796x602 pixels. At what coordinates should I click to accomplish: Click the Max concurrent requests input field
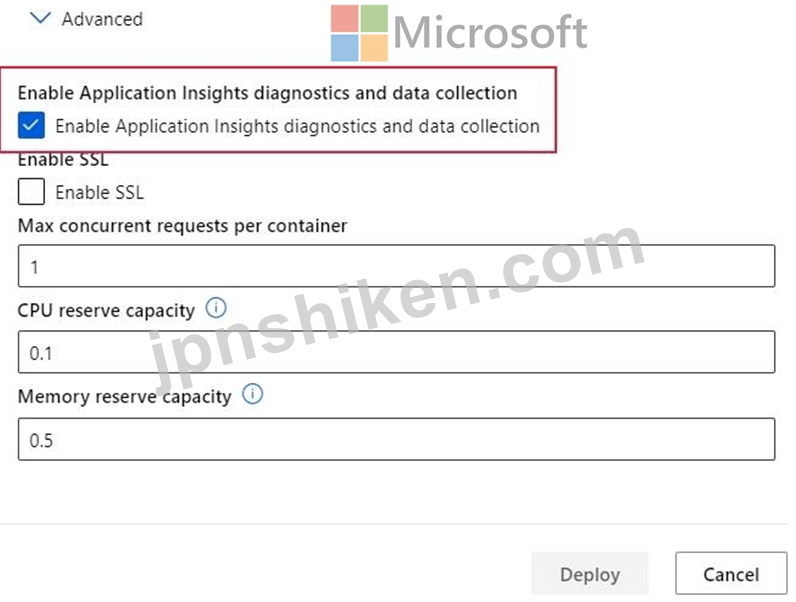coord(396,266)
